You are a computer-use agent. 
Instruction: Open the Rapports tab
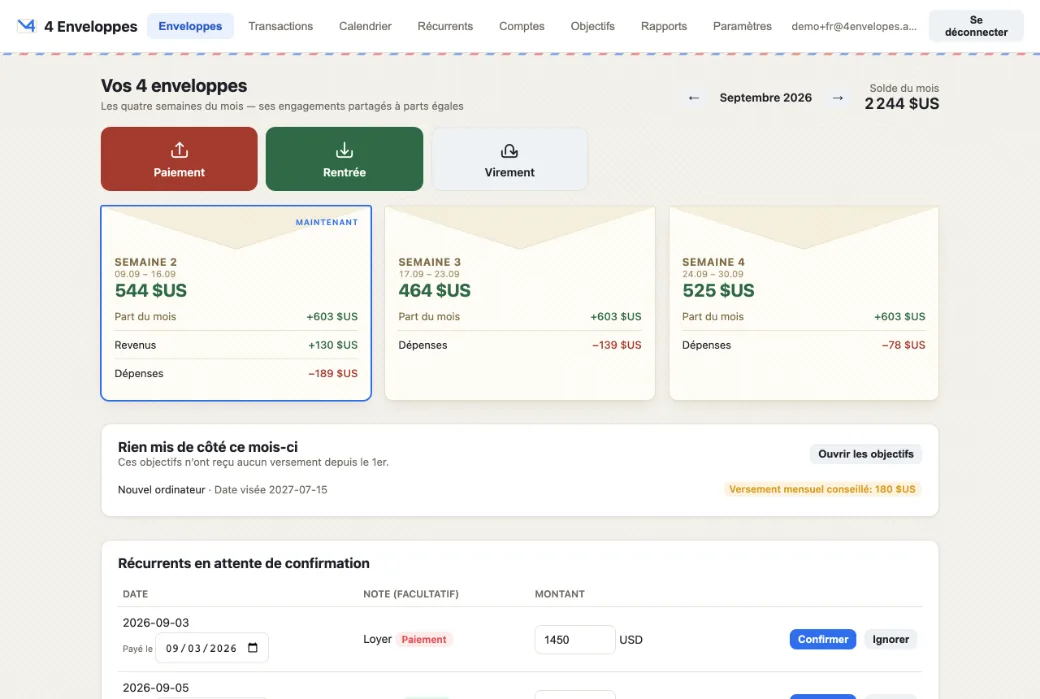click(x=663, y=26)
